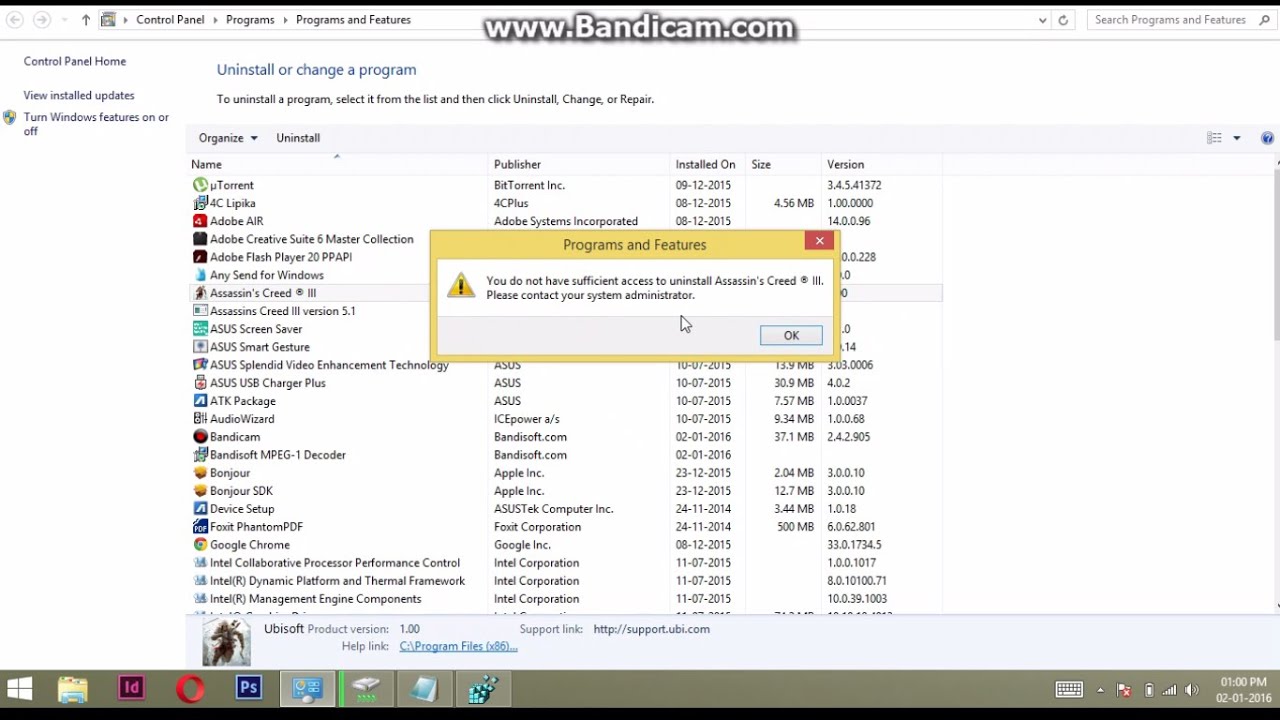Select ASUS Splendid Video Enhancement Technology row
The image size is (1280, 720).
tap(565, 365)
